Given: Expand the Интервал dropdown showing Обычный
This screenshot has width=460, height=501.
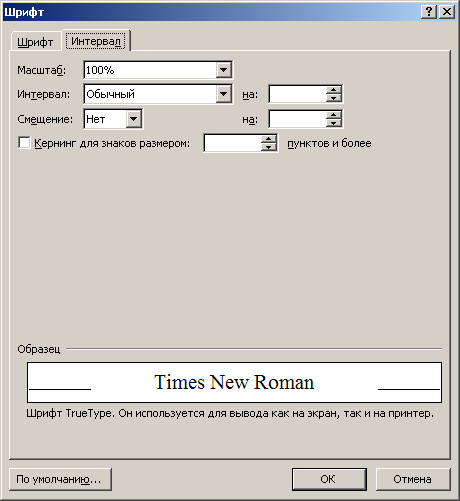Looking at the screenshot, I should coord(223,94).
